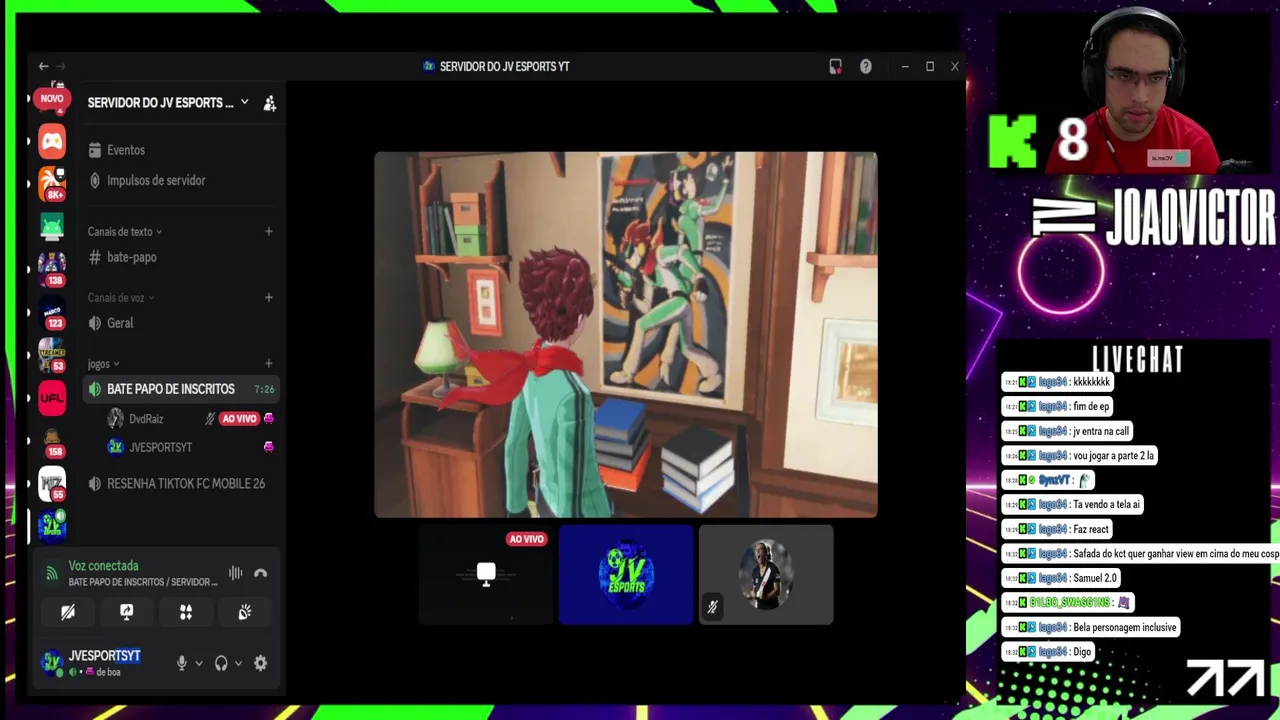The image size is (1280, 720).
Task: Toggle noise suppression waveform icon
Action: tap(235, 573)
